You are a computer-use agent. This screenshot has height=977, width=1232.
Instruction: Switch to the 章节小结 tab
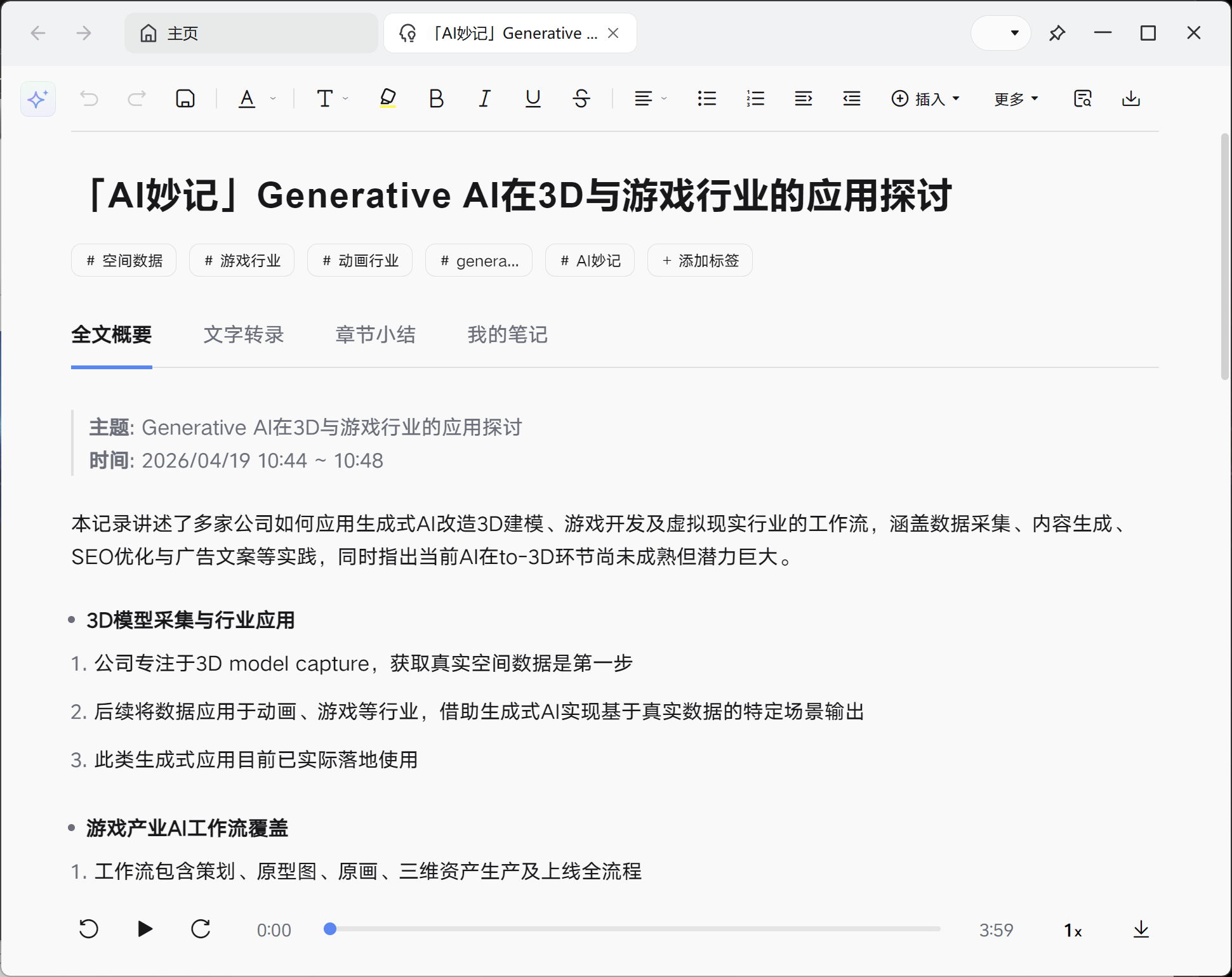375,334
